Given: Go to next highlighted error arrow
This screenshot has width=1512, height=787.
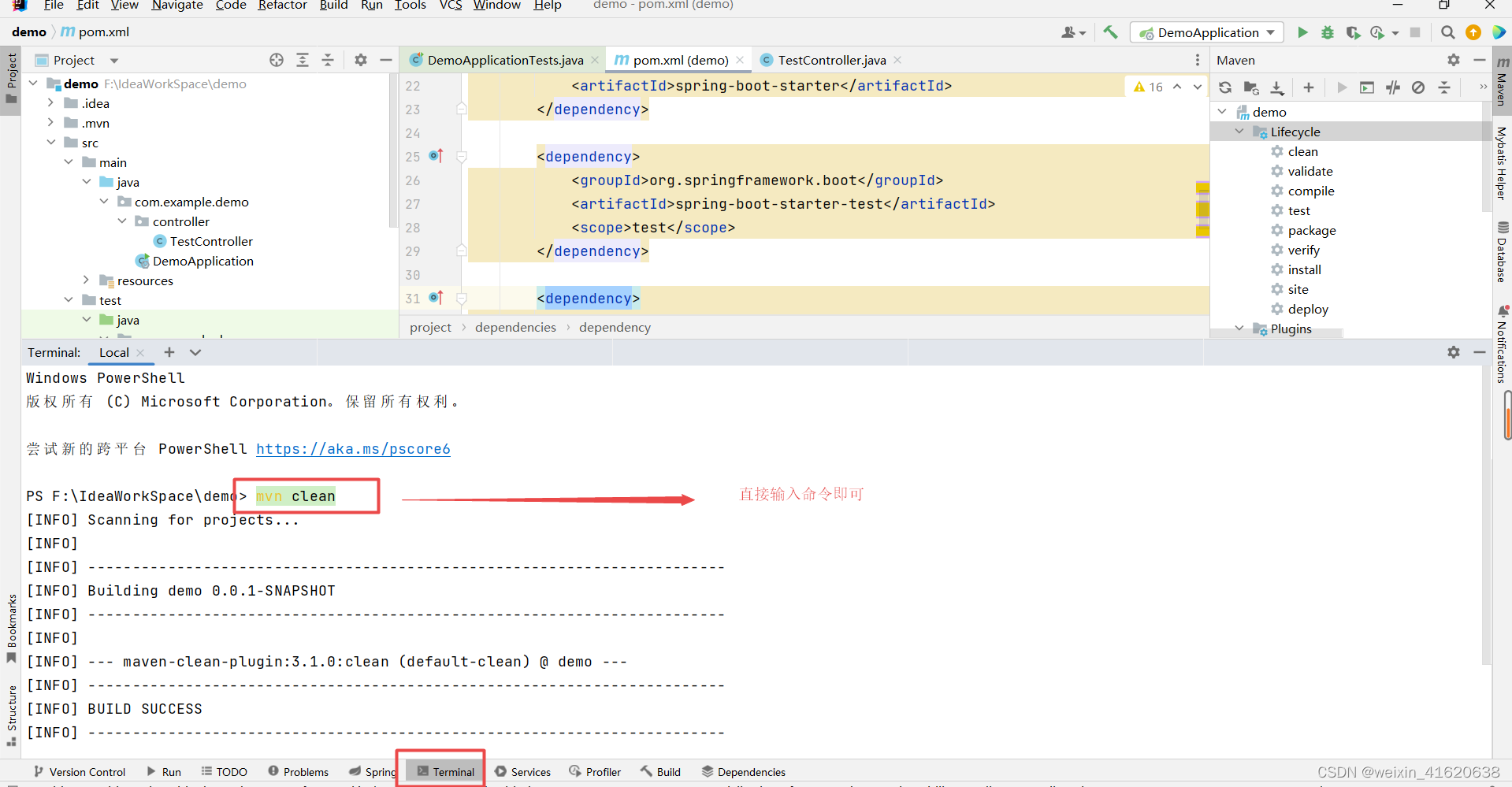Looking at the screenshot, I should pos(1198,87).
